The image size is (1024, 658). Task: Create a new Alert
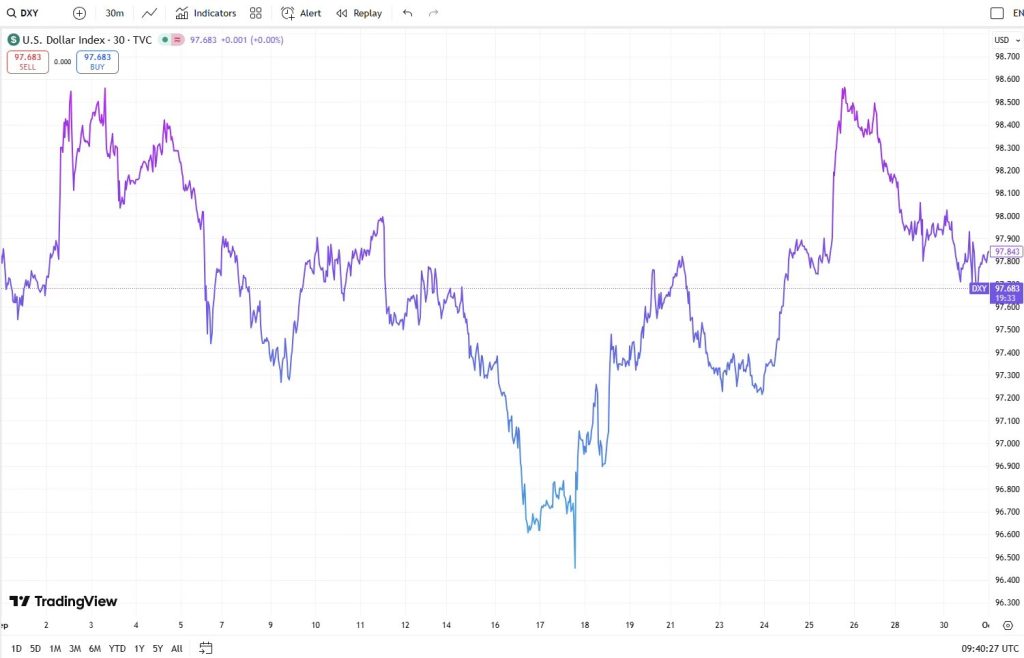pos(301,13)
